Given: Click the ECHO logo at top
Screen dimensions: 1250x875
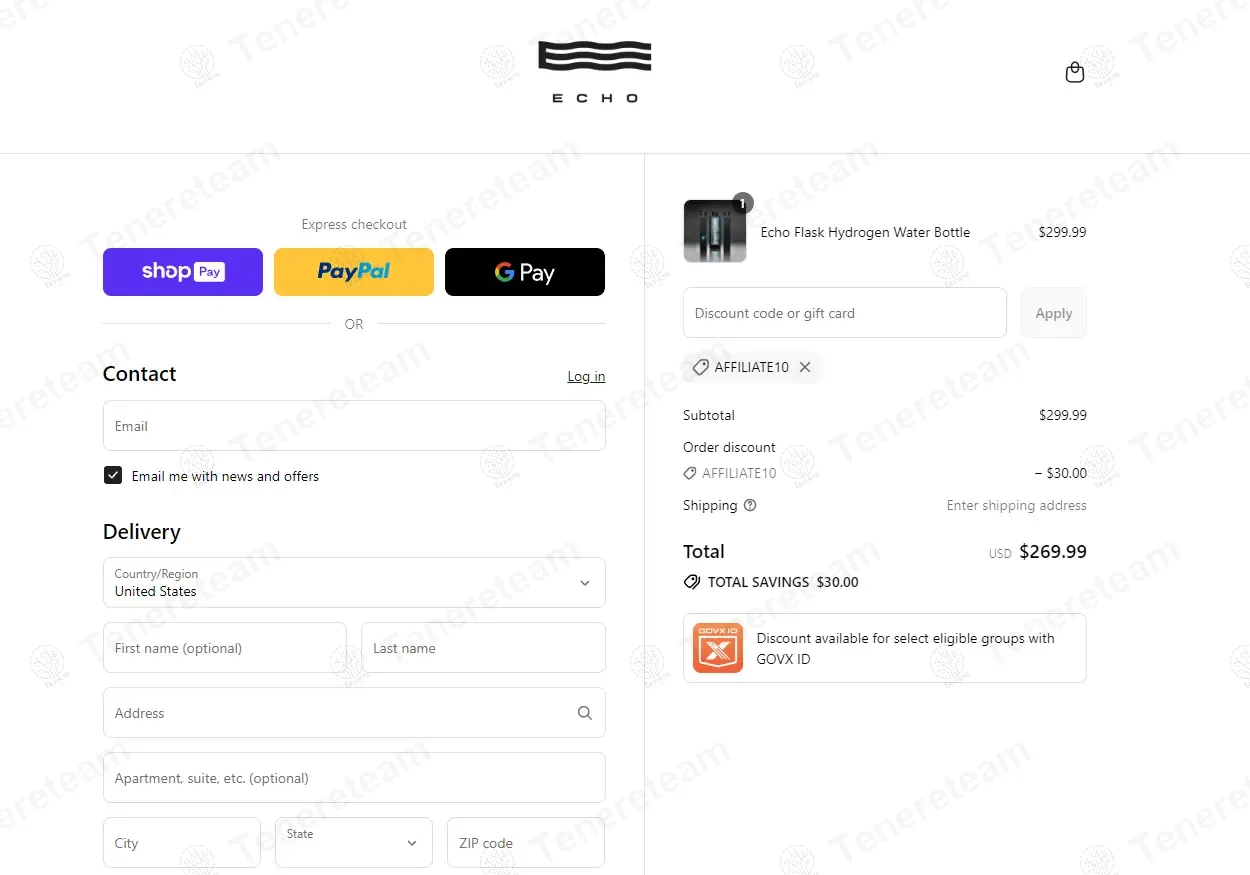Looking at the screenshot, I should [595, 72].
